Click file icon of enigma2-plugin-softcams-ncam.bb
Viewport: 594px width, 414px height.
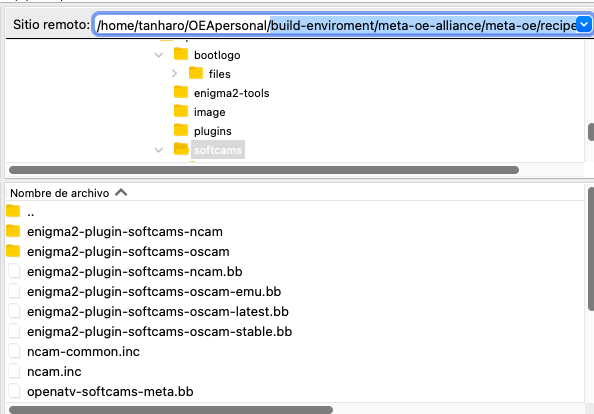[x=14, y=271]
